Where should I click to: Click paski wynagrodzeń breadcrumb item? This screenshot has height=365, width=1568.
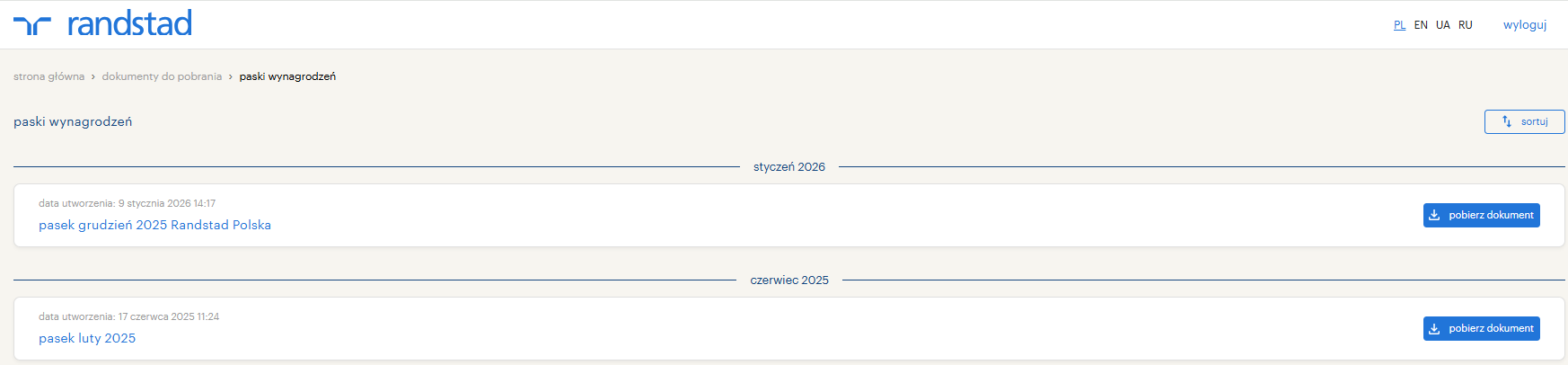pos(287,76)
